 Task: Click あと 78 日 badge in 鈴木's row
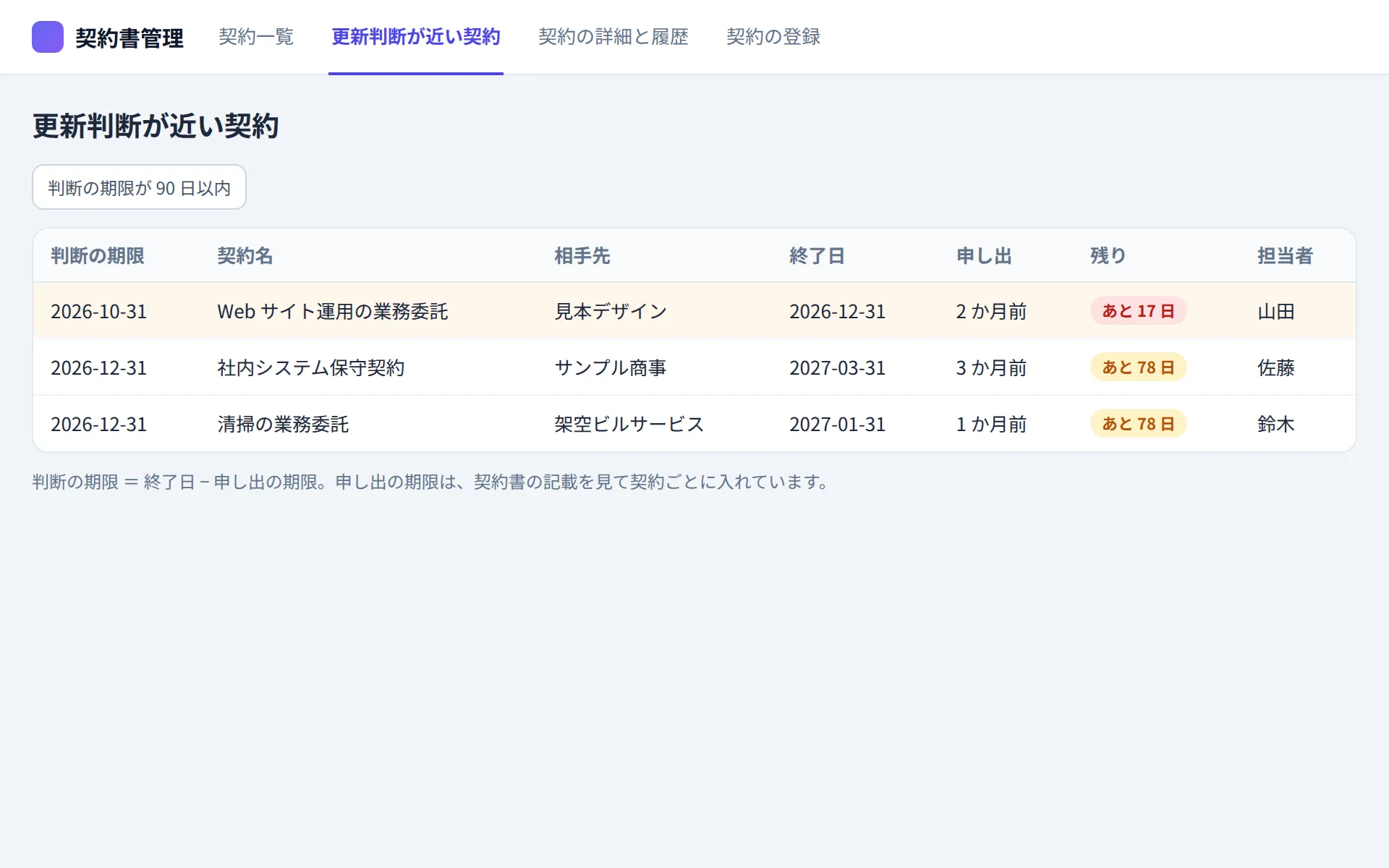1139,424
